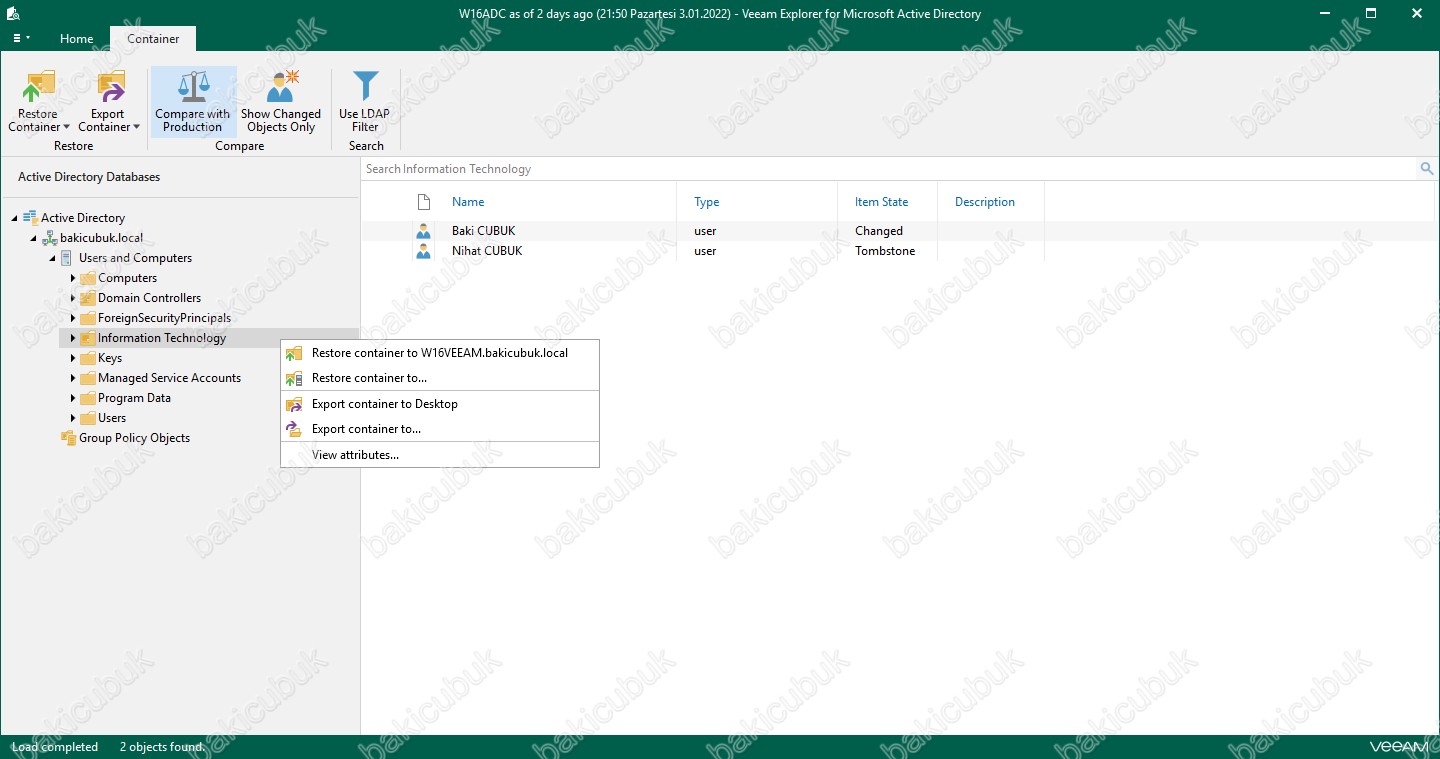Select the Keys folder icon
Image resolution: width=1440 pixels, height=759 pixels.
pos(87,358)
